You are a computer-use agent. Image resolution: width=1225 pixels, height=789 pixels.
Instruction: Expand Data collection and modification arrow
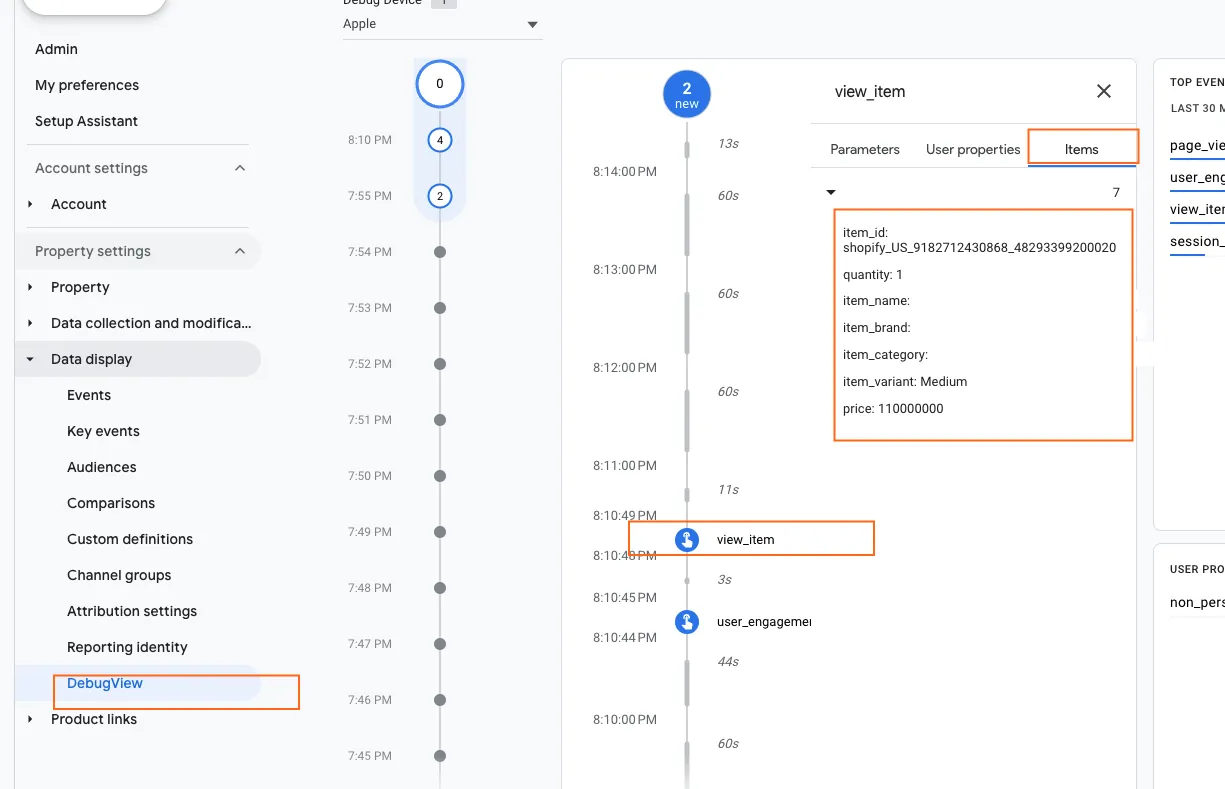point(31,323)
